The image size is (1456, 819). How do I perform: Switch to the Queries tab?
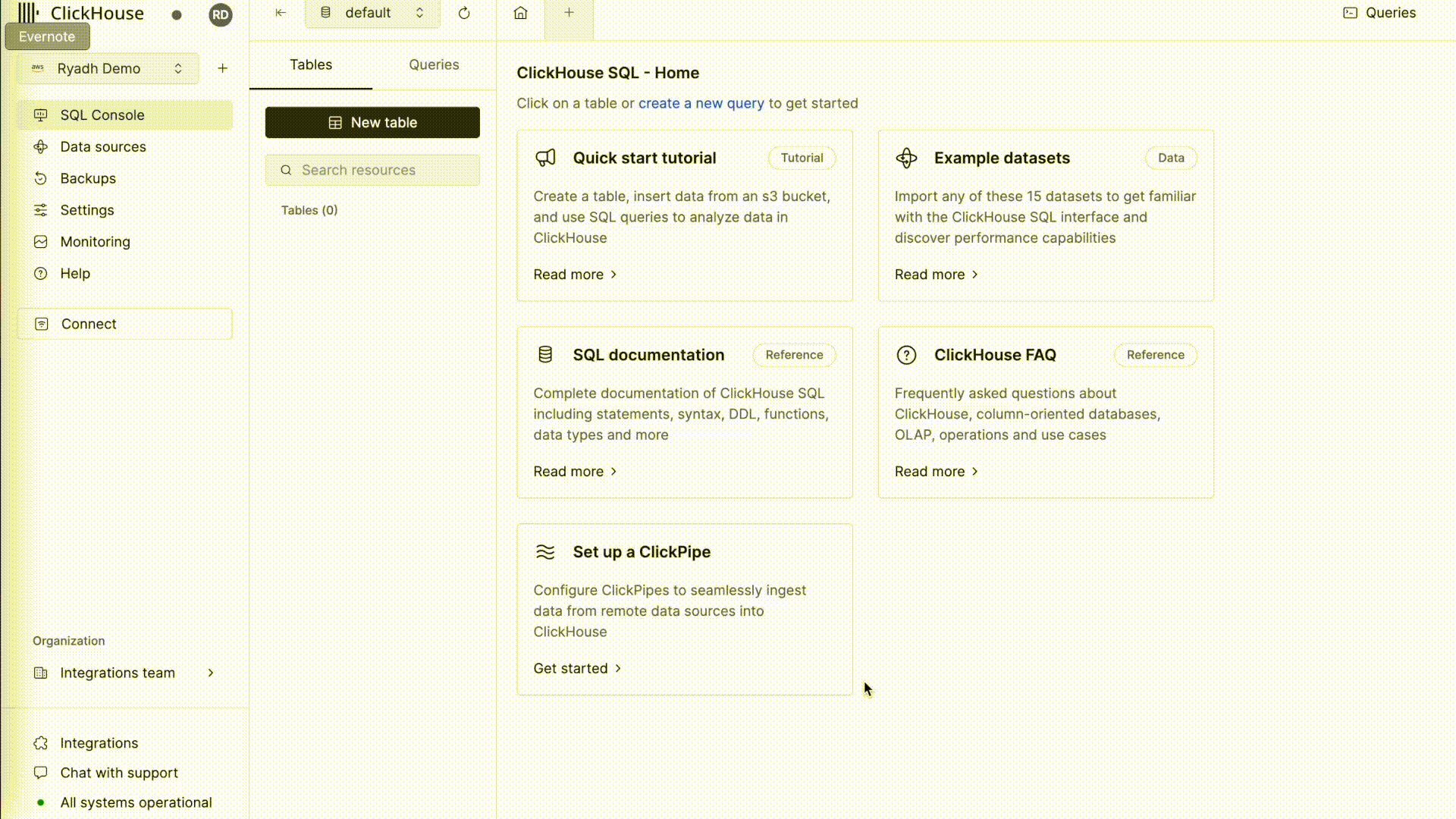(x=434, y=64)
